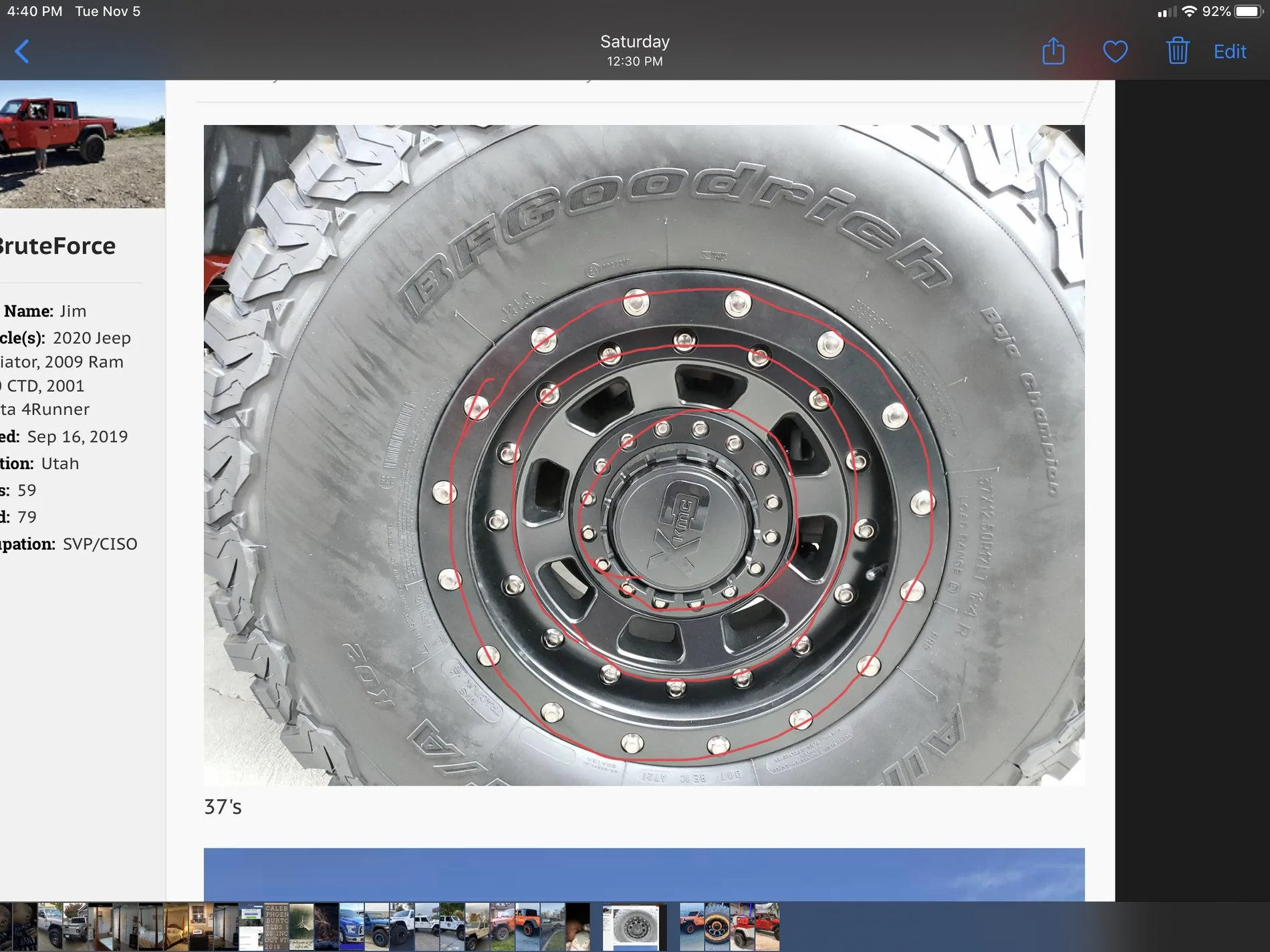This screenshot has height=952, width=1270.
Task: Tap the blue back chevron
Action: pyautogui.click(x=22, y=51)
